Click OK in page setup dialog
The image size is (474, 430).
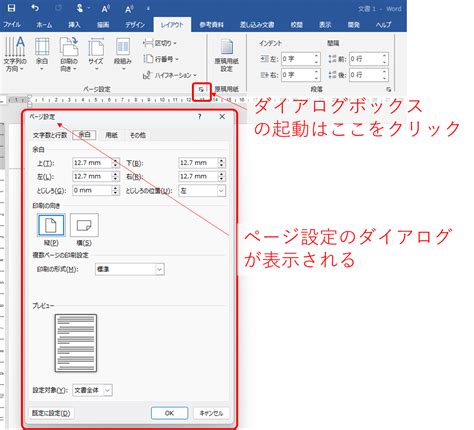169,413
